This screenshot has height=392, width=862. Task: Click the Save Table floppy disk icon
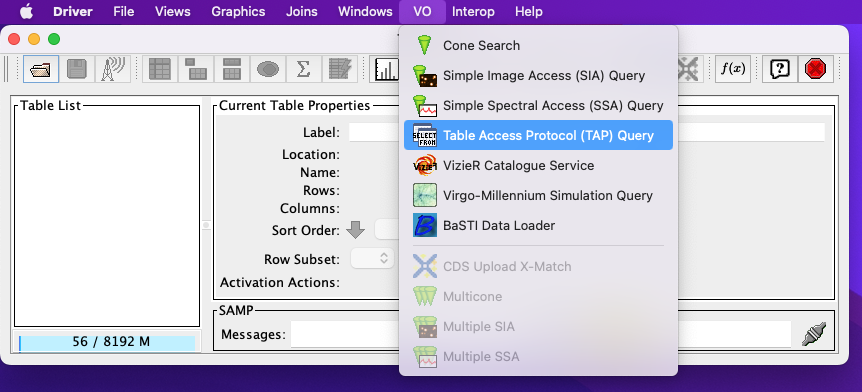point(77,69)
